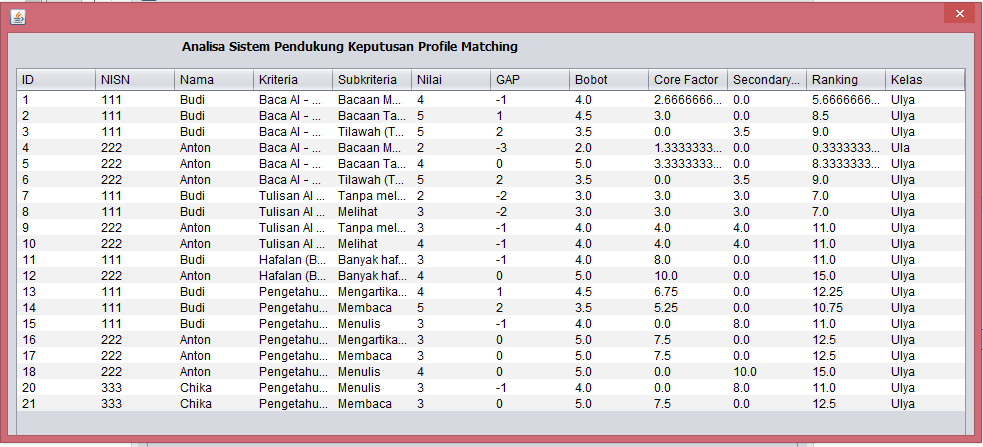This screenshot has height=447, width=983.
Task: Click the Core Factor column header
Action: 688,80
